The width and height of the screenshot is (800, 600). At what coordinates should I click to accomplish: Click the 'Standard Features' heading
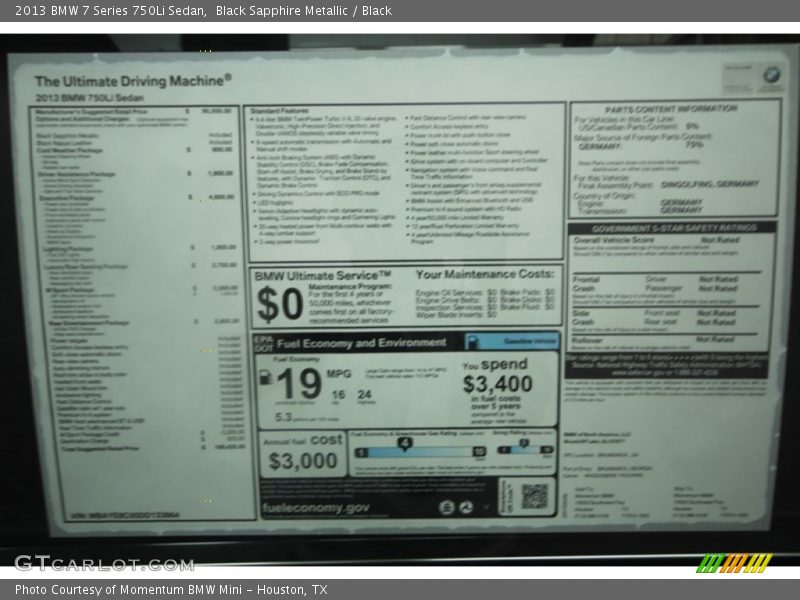[279, 111]
